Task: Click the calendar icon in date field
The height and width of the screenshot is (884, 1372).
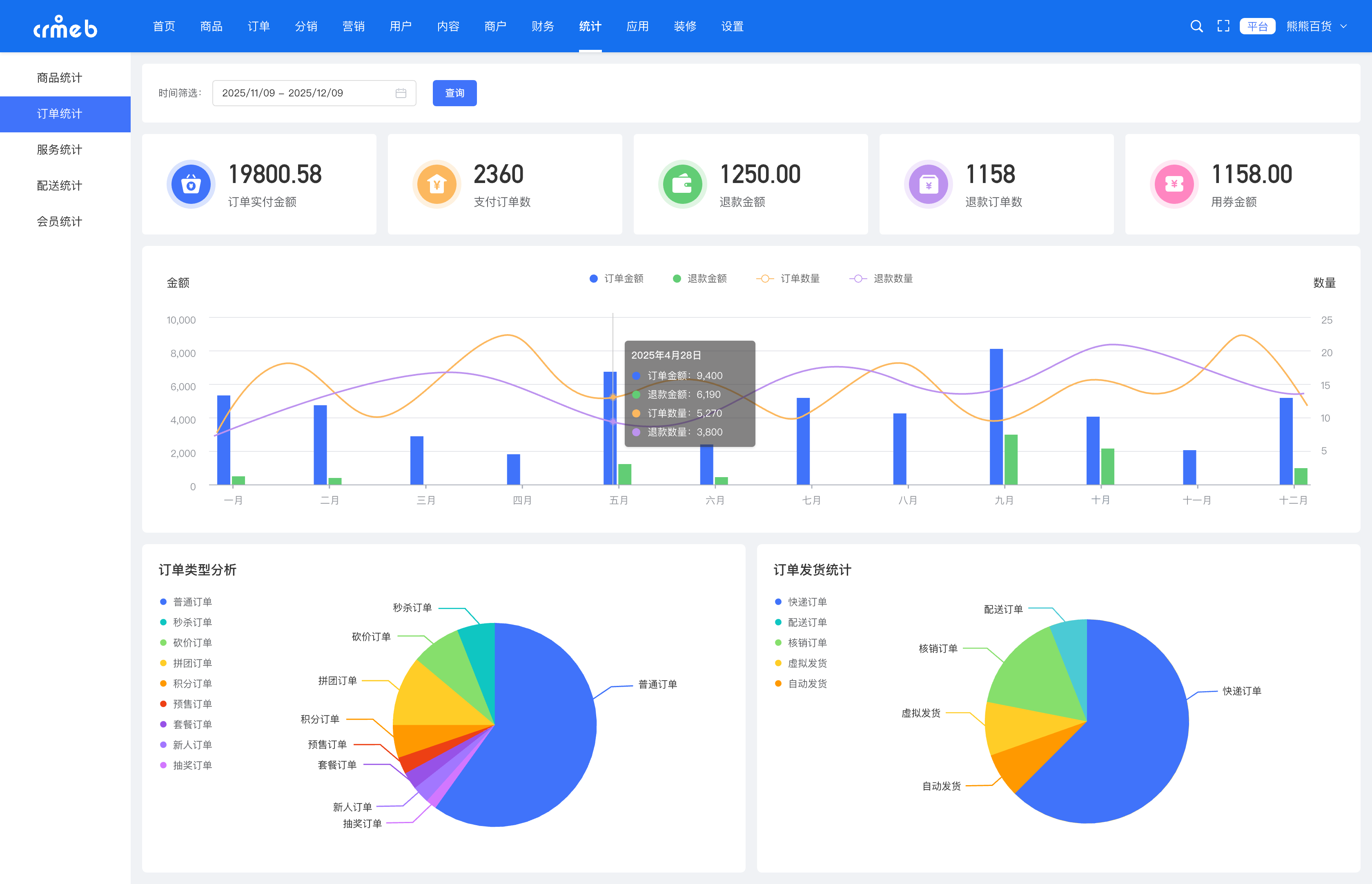Action: coord(401,93)
